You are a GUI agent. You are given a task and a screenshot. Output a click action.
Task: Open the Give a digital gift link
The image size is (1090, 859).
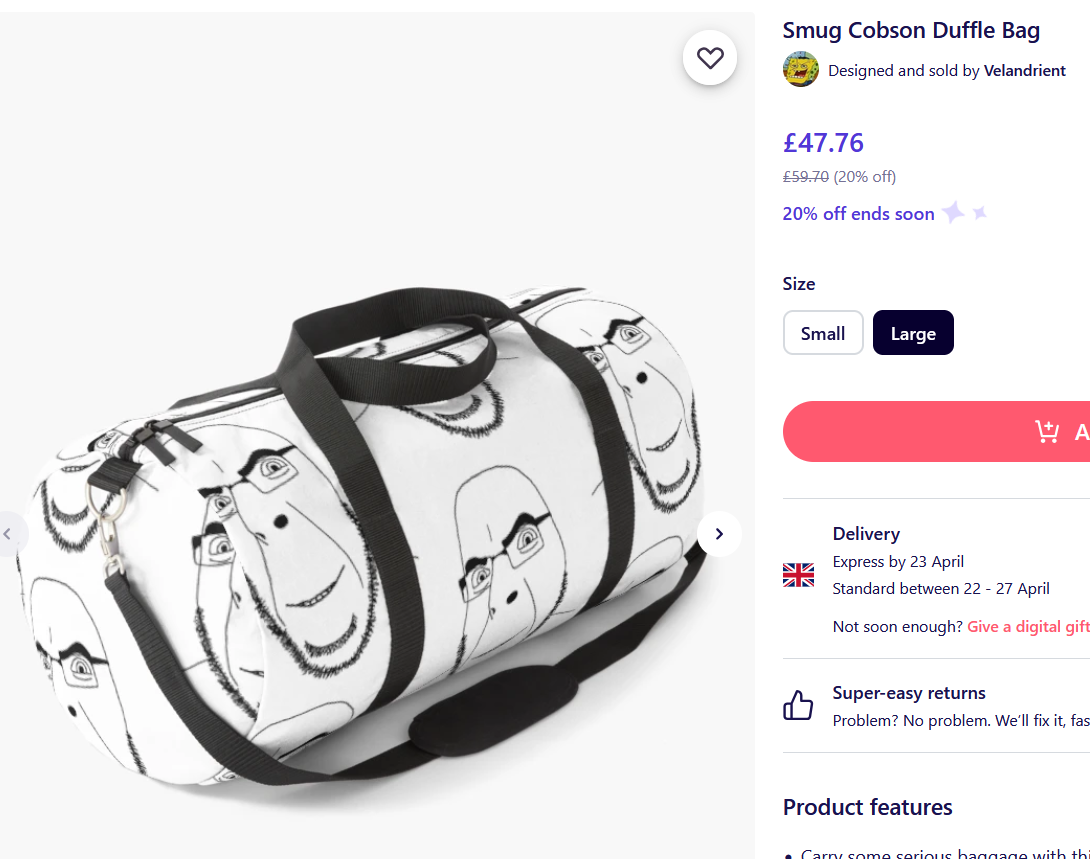(1028, 627)
